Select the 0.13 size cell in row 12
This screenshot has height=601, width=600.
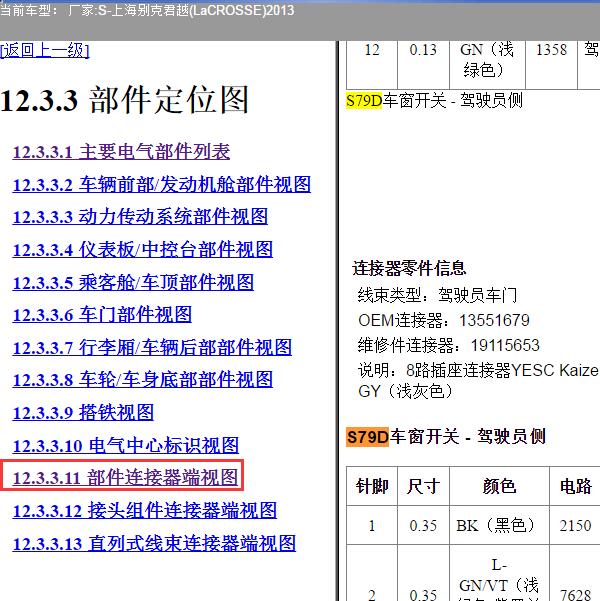click(423, 64)
